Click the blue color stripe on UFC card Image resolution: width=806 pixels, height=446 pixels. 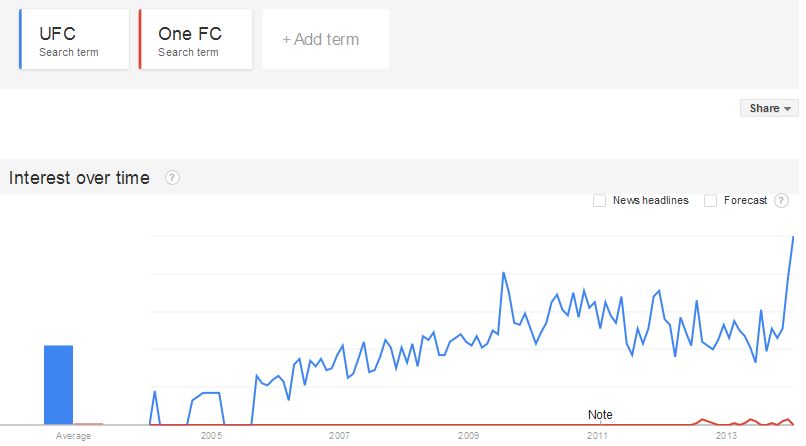click(x=21, y=40)
